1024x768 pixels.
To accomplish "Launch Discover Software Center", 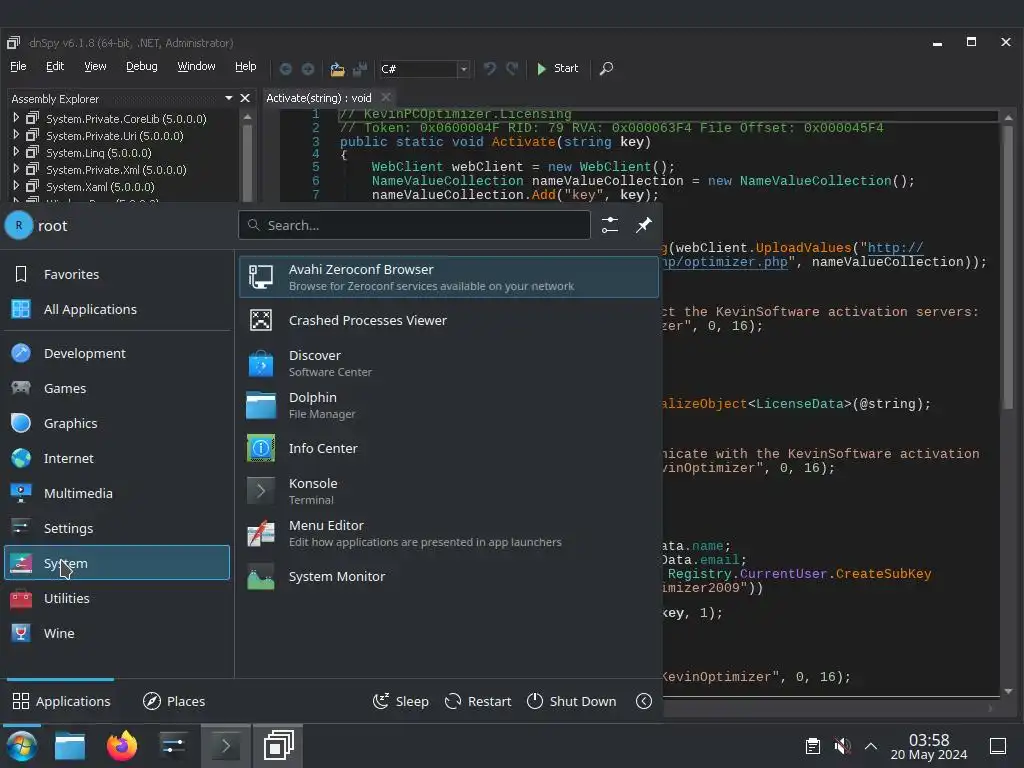I will (449, 363).
